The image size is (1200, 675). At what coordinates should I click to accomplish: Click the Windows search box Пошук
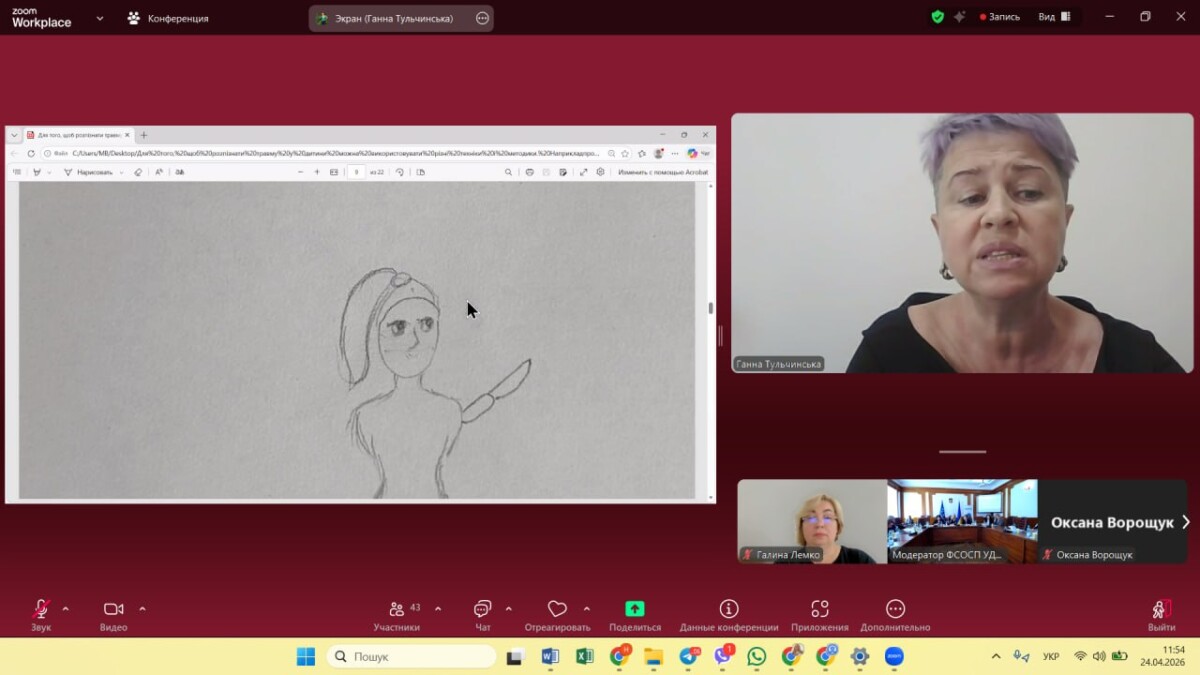click(x=411, y=657)
